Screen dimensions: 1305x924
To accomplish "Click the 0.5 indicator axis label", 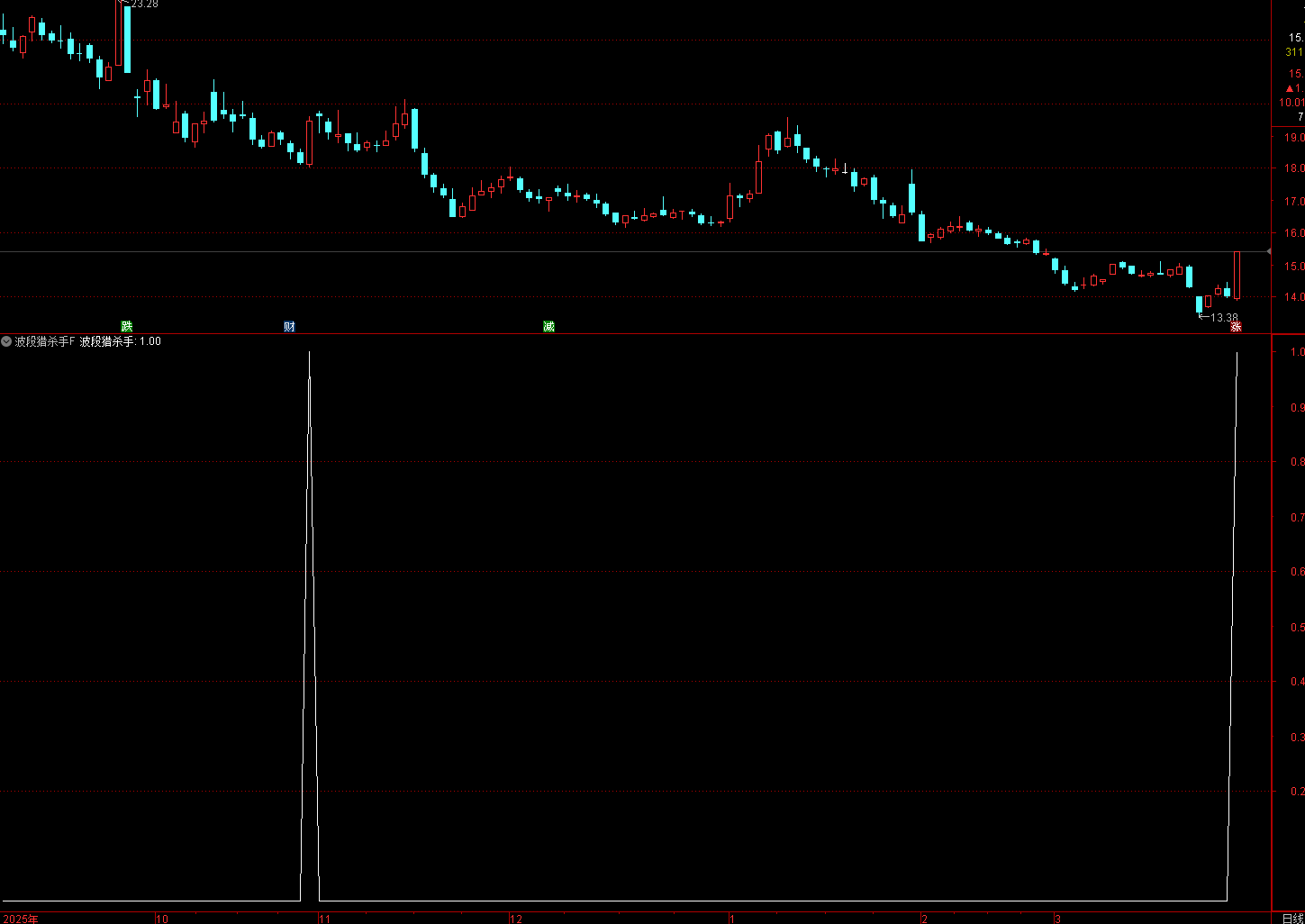I will point(1298,627).
